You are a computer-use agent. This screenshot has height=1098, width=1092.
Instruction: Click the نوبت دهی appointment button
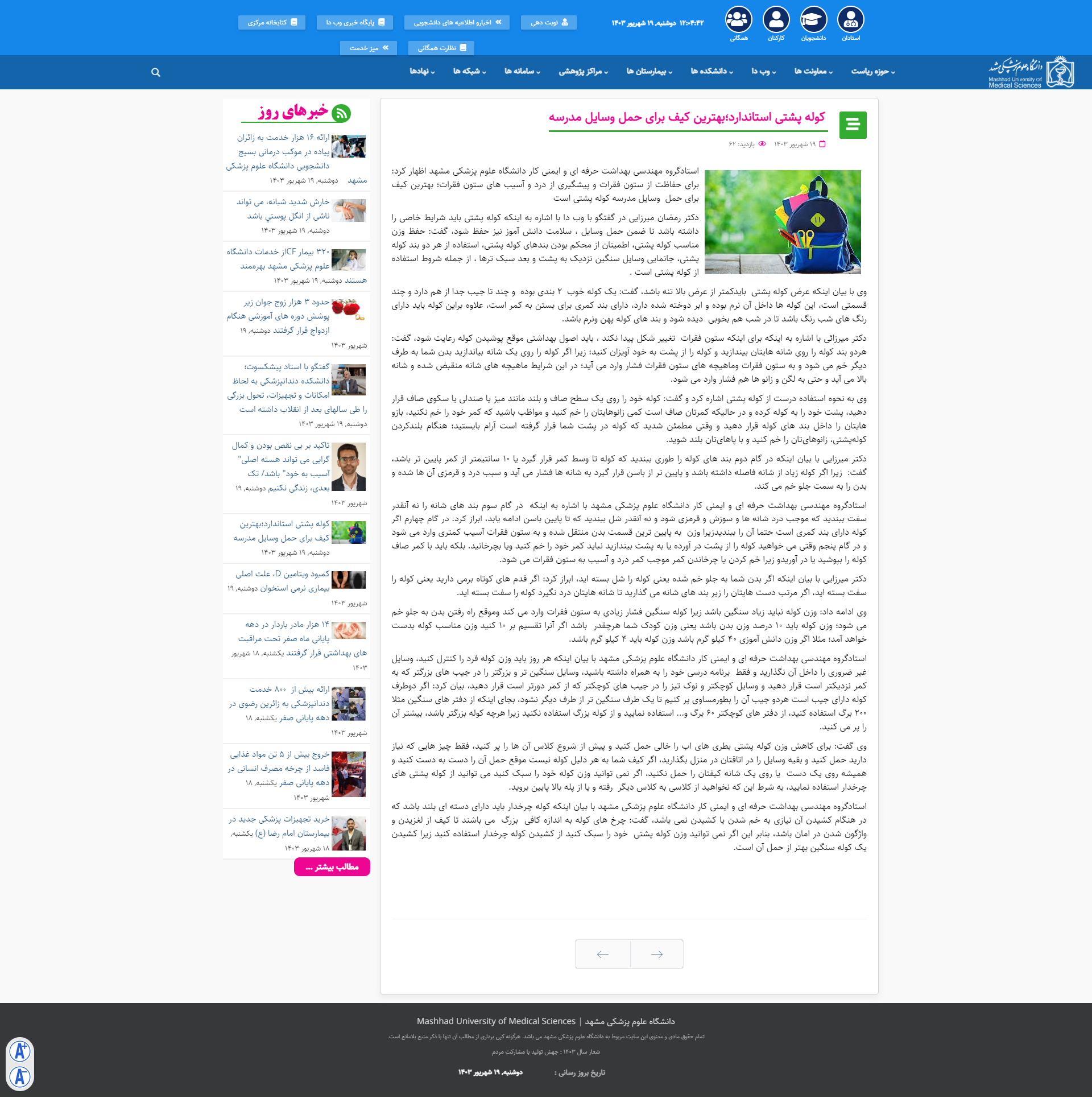(x=549, y=22)
